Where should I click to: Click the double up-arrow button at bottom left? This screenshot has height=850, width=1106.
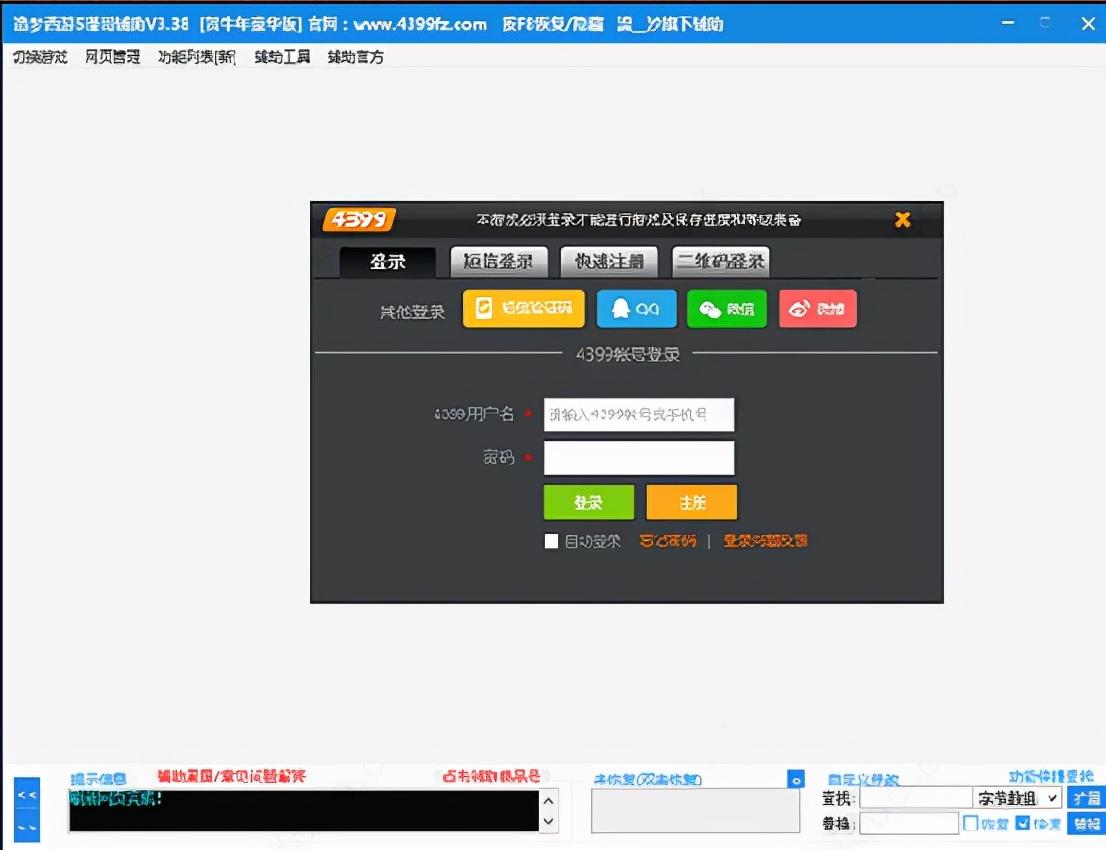pos(28,795)
